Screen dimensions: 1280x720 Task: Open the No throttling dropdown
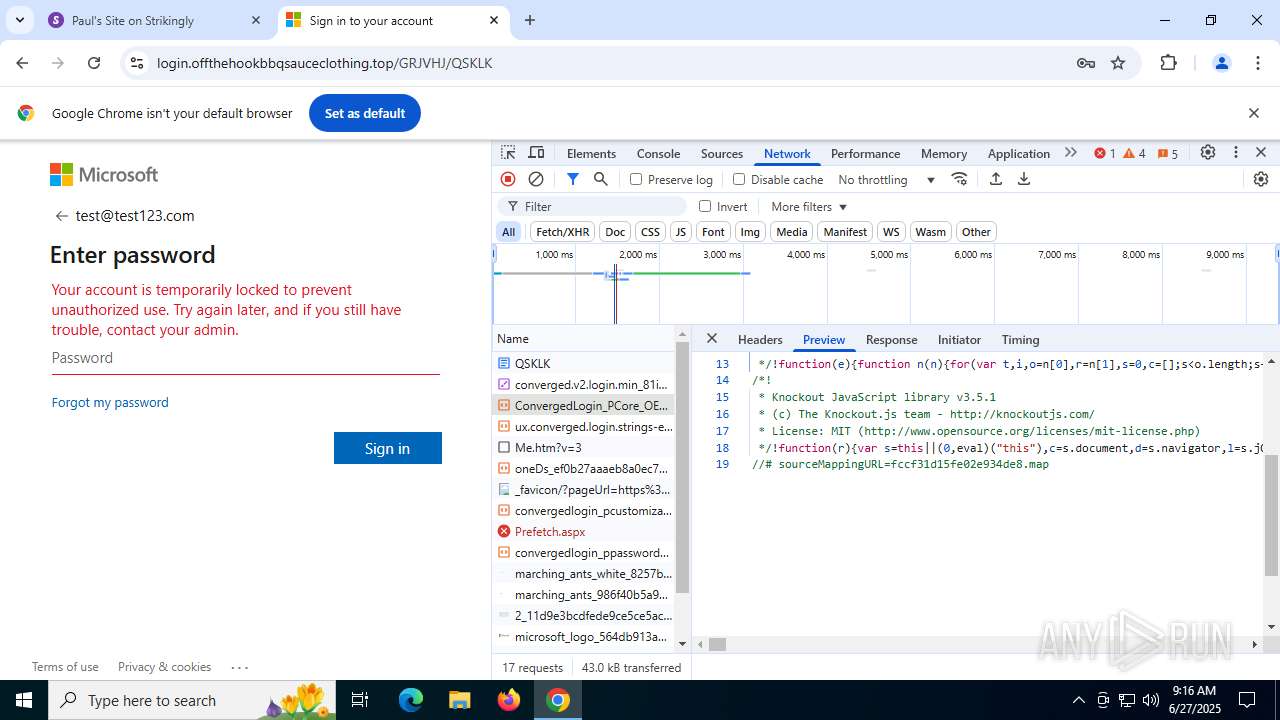(x=886, y=180)
